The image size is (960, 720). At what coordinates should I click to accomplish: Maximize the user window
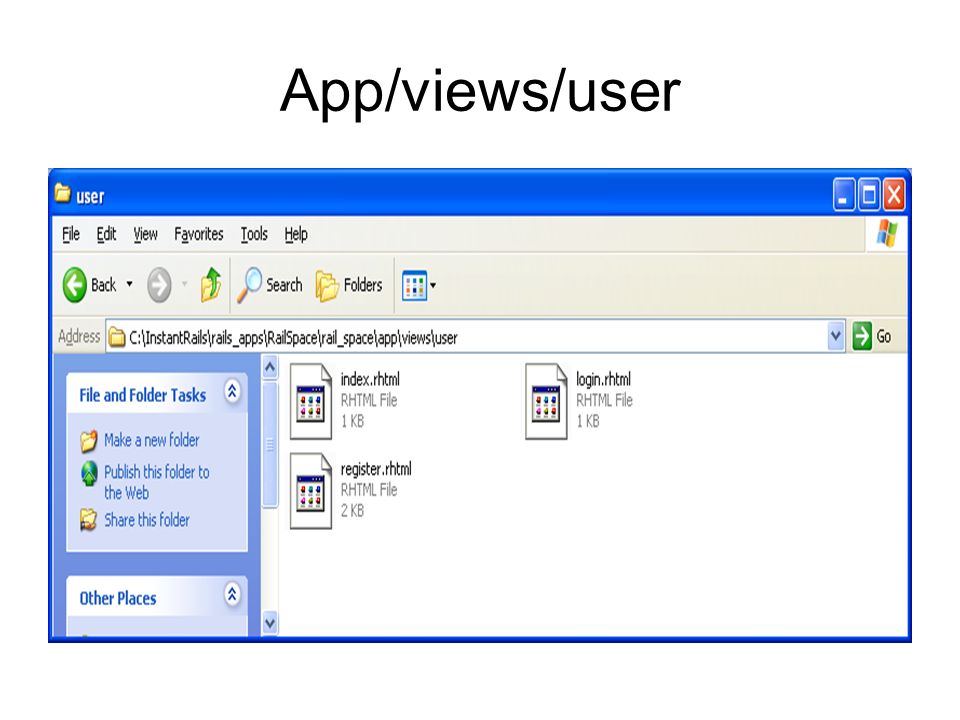click(x=869, y=195)
